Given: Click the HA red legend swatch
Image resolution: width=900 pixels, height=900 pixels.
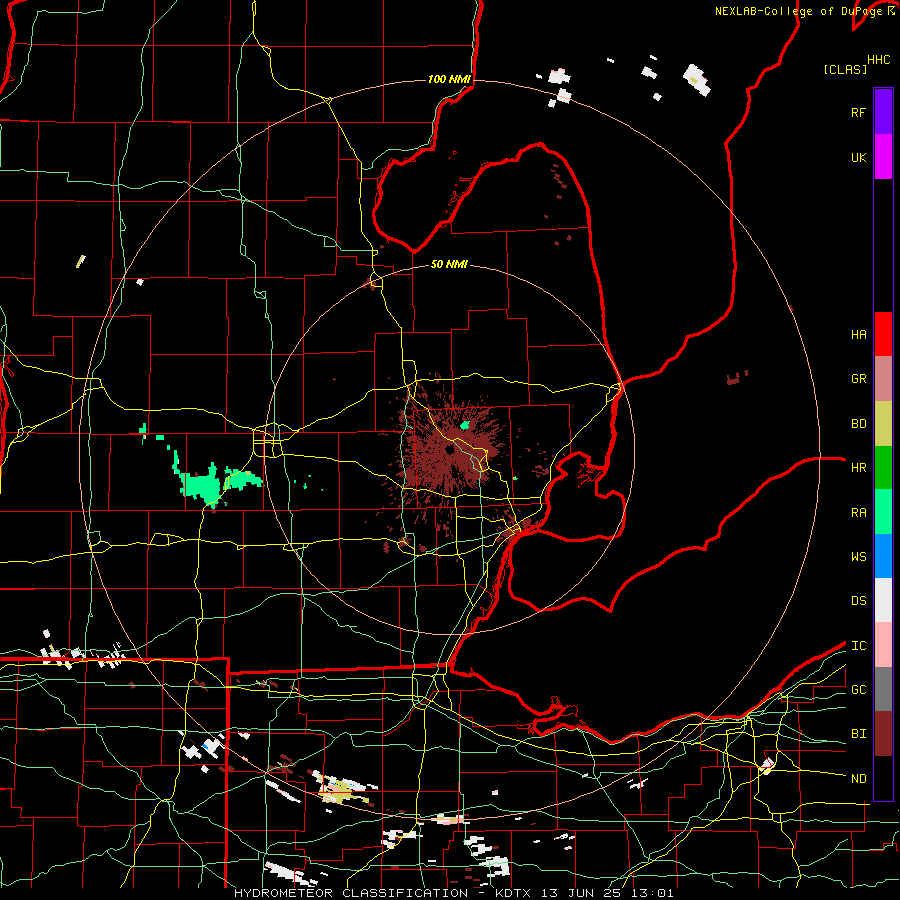Looking at the screenshot, I should click(x=883, y=334).
